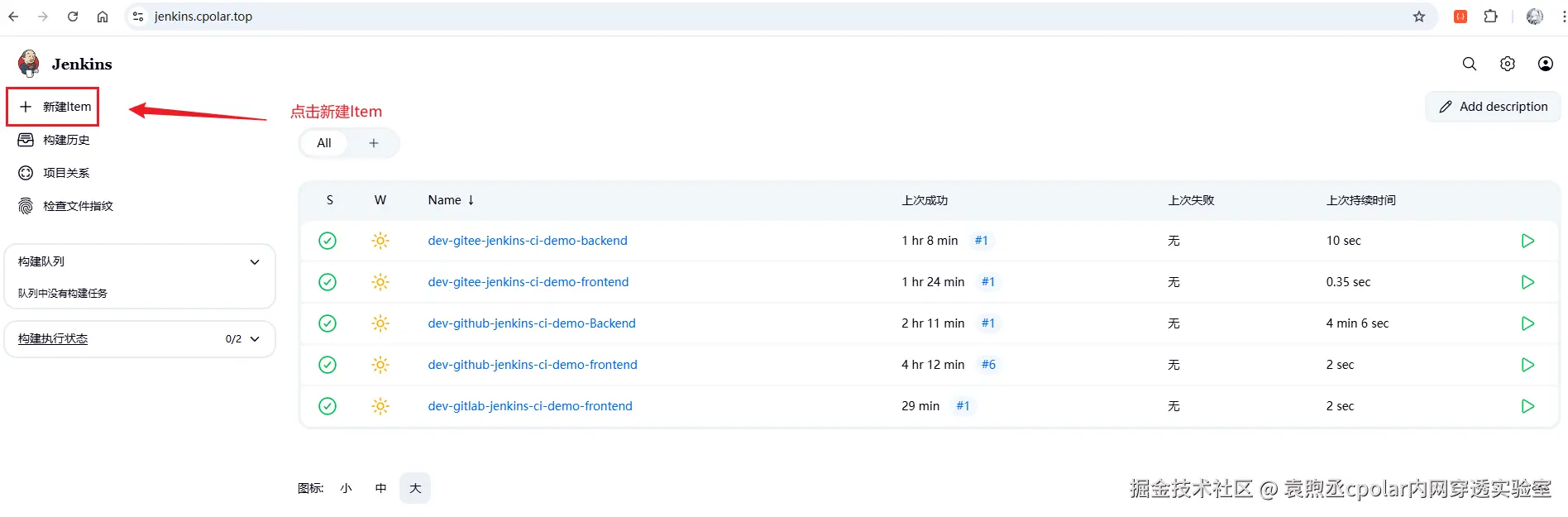
Task: View site information icon in address bar
Action: tap(138, 17)
